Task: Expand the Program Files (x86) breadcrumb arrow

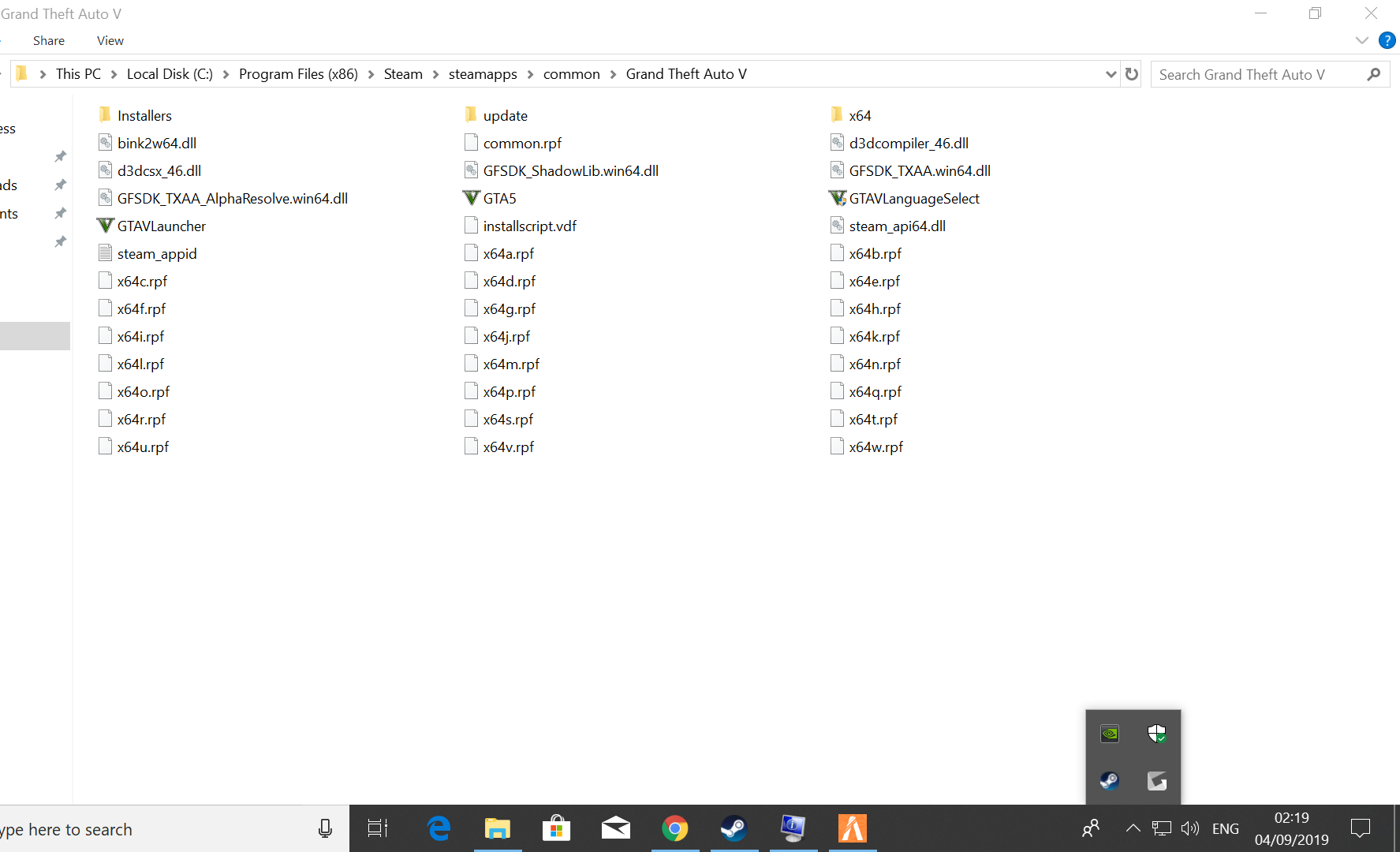Action: click(371, 74)
